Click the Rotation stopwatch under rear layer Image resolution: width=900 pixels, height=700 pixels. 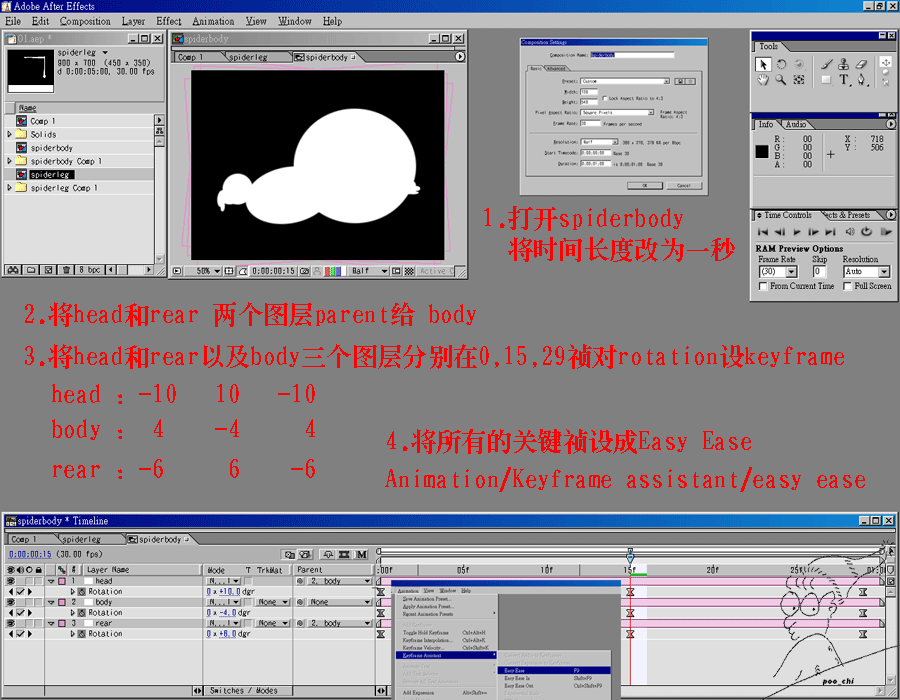(x=82, y=634)
